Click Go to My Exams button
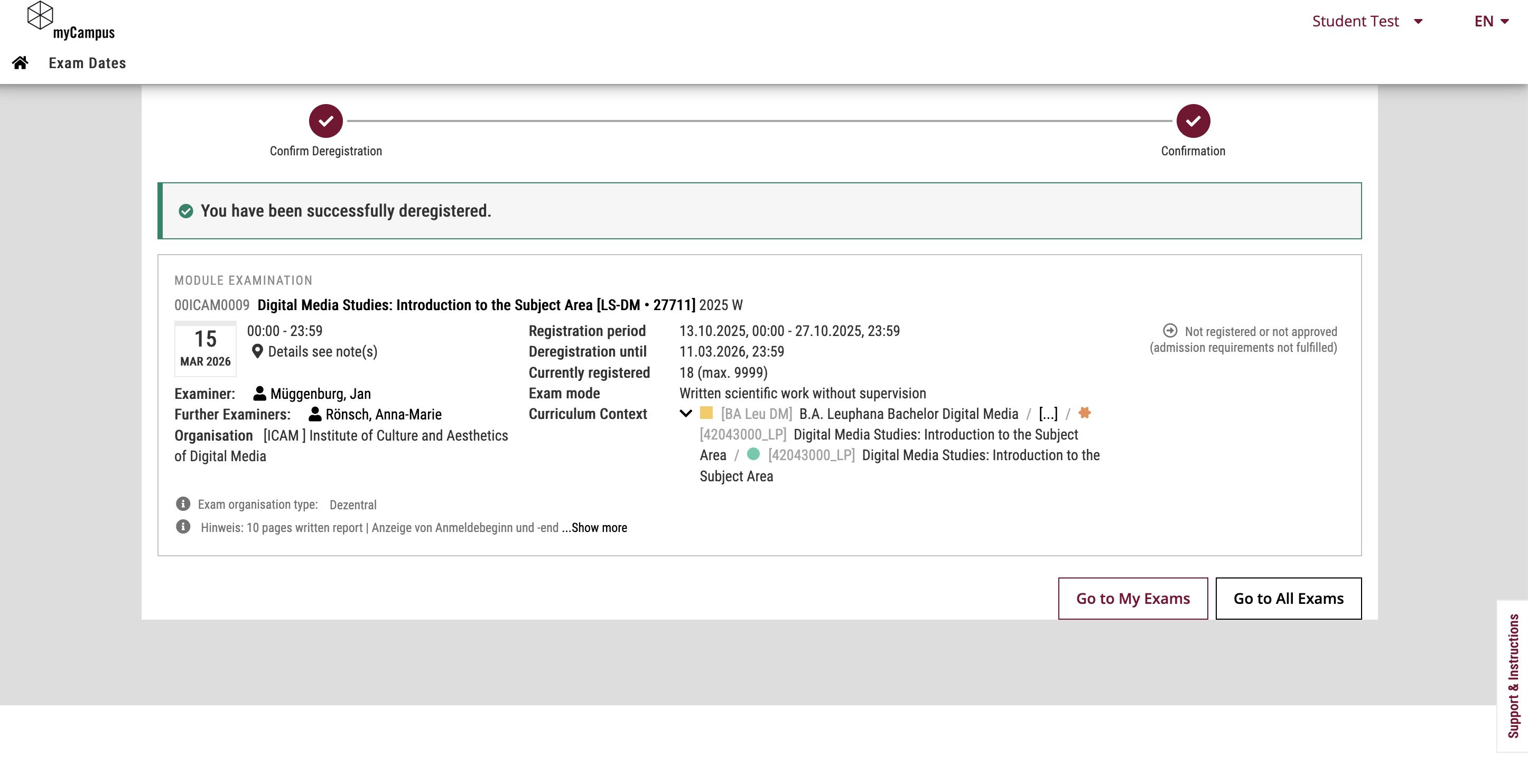This screenshot has height=784, width=1528. pos(1132,599)
